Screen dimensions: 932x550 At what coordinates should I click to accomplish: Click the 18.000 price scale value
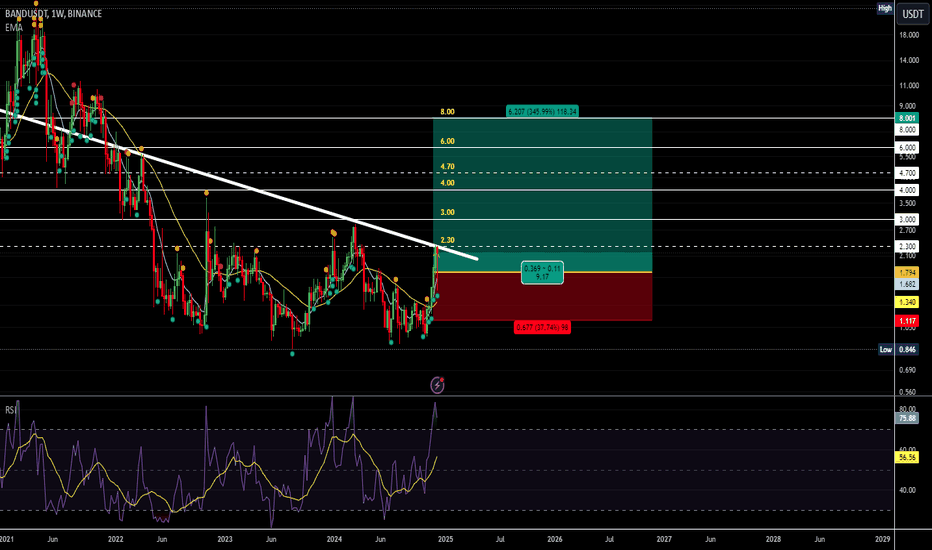[x=909, y=35]
